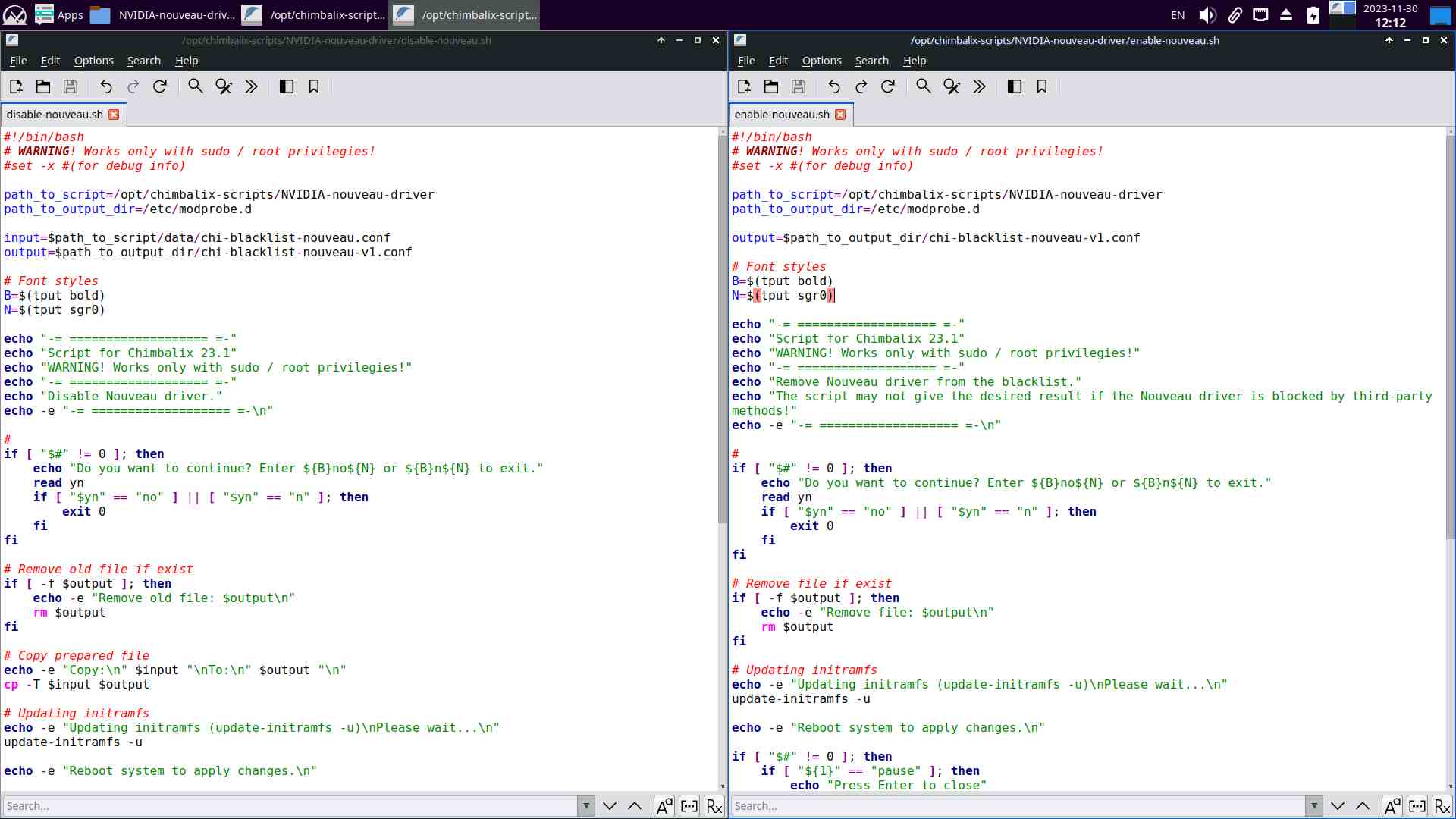Image resolution: width=1456 pixels, height=819 pixels.
Task: Jump to next match in right search bar
Action: (x=1338, y=806)
